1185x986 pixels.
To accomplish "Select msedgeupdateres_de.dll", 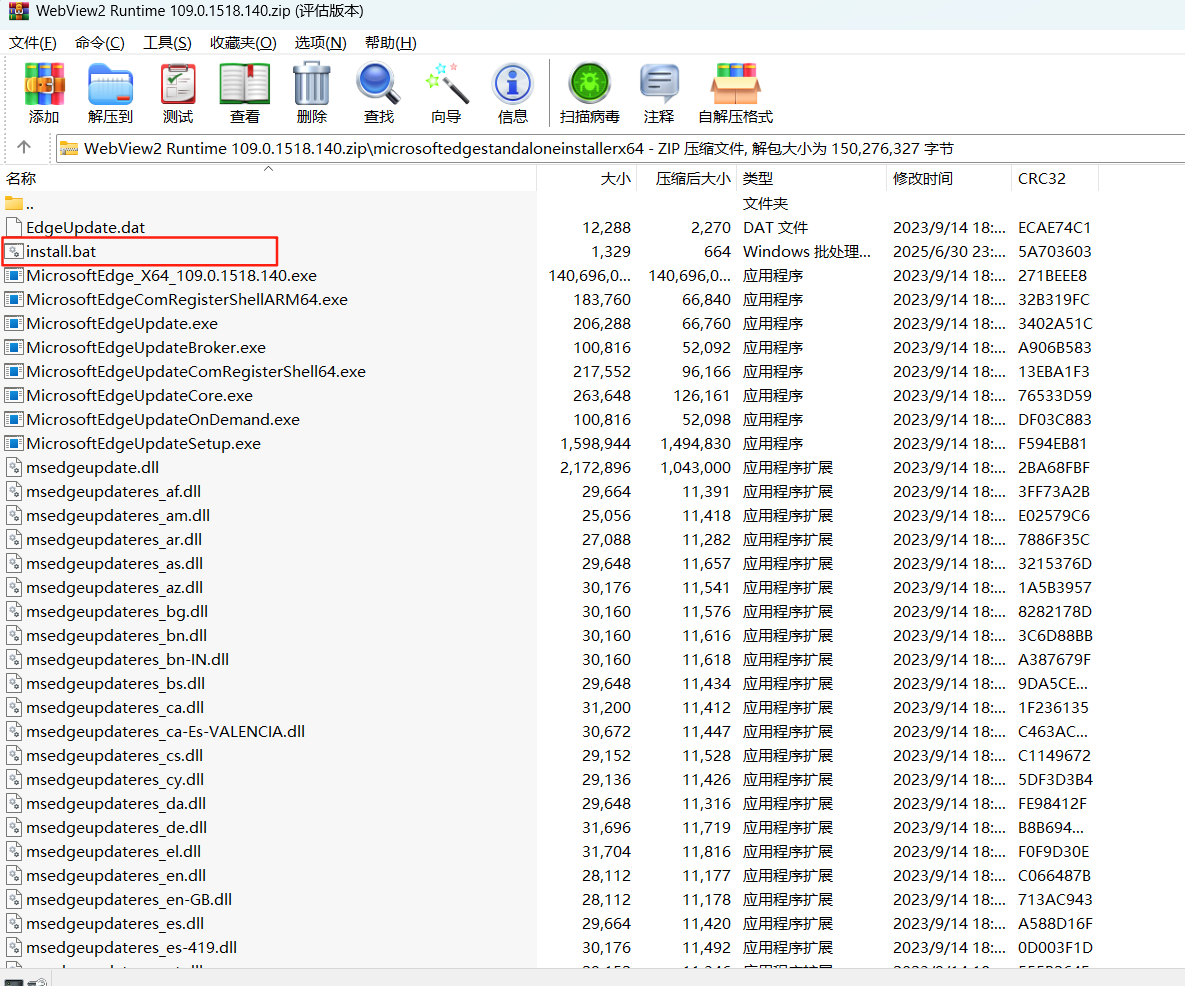I will click(116, 827).
